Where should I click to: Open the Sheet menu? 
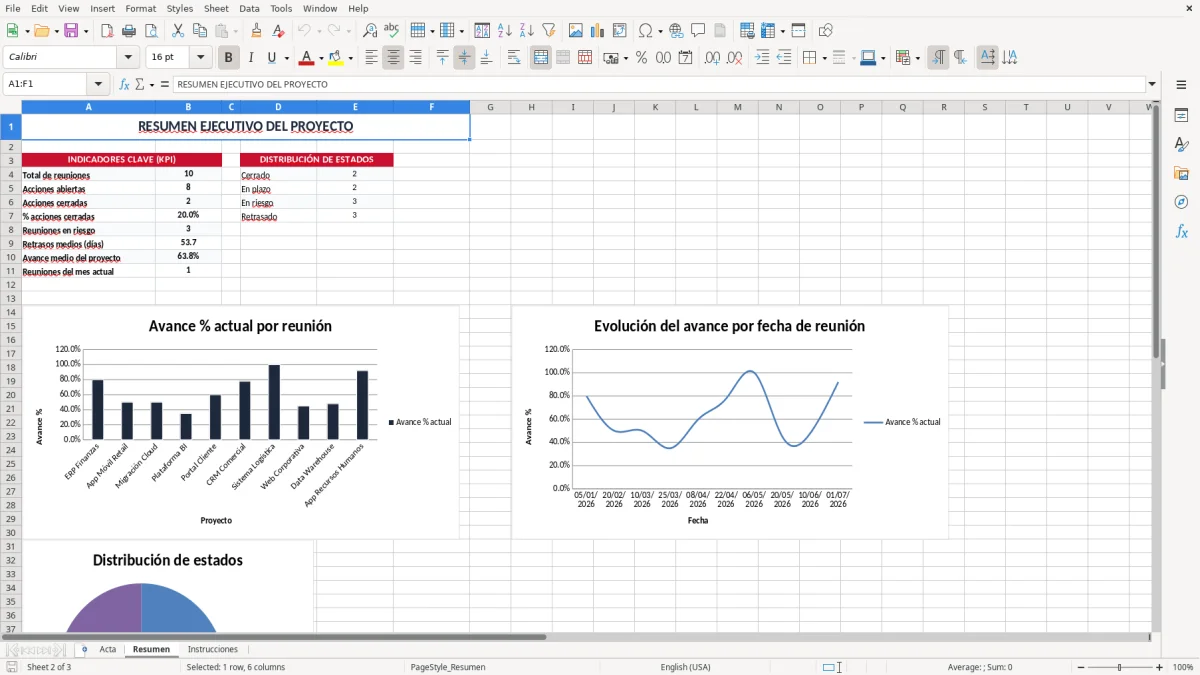[x=216, y=8]
